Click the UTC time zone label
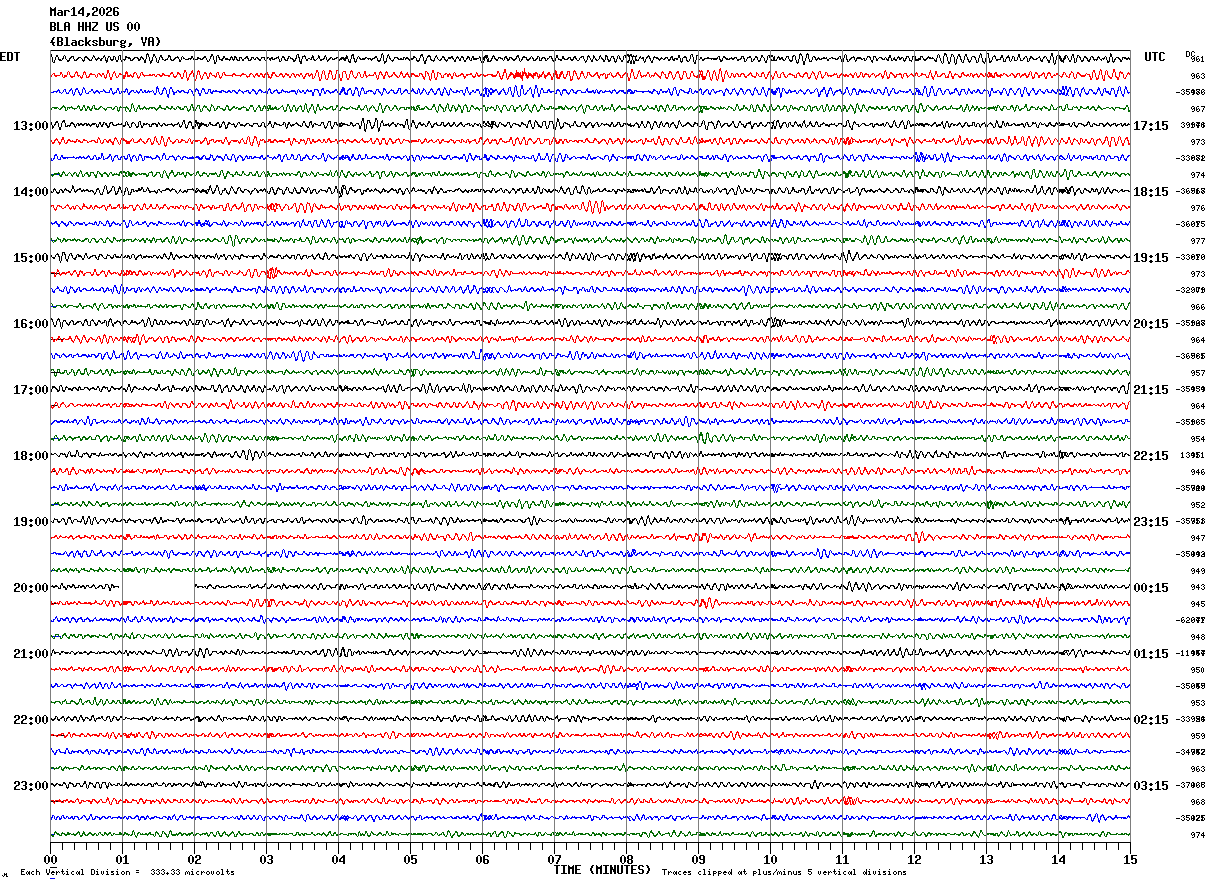The width and height of the screenshot is (1210, 886). click(x=1155, y=57)
